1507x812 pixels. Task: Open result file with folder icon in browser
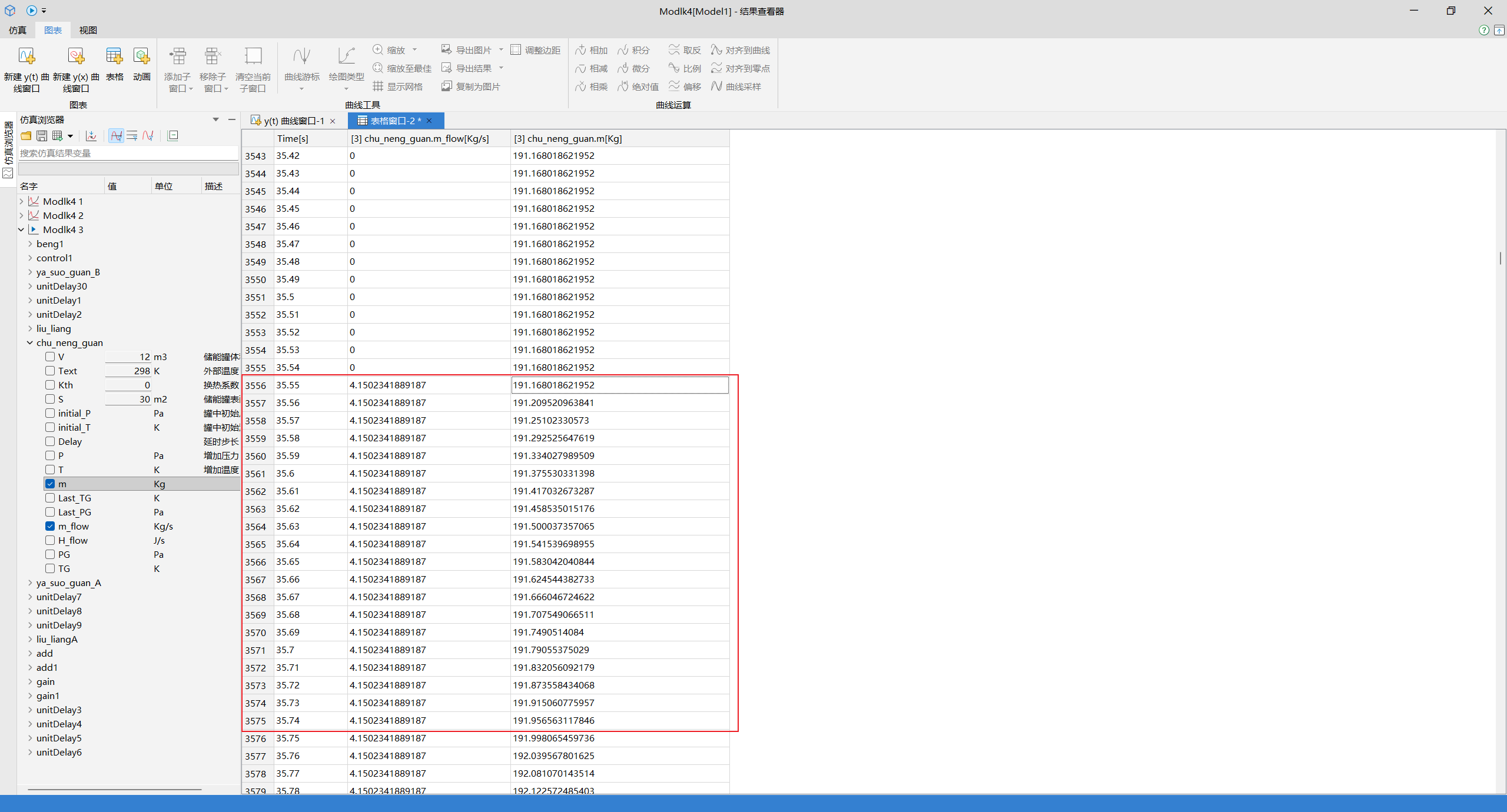click(26, 136)
